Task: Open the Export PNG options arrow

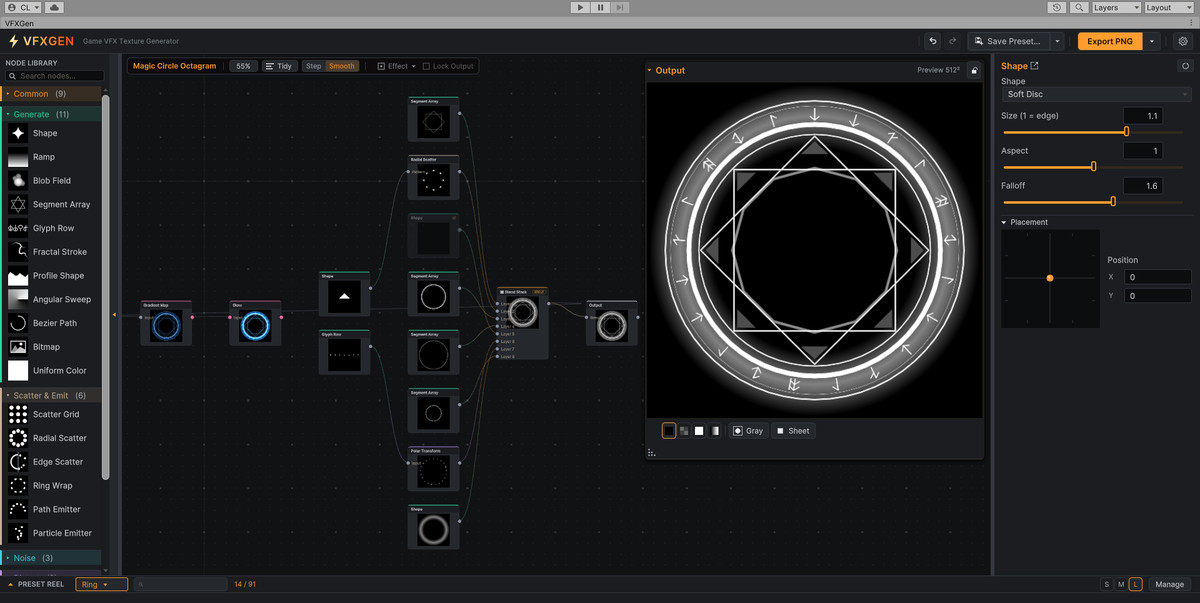Action: (1152, 41)
